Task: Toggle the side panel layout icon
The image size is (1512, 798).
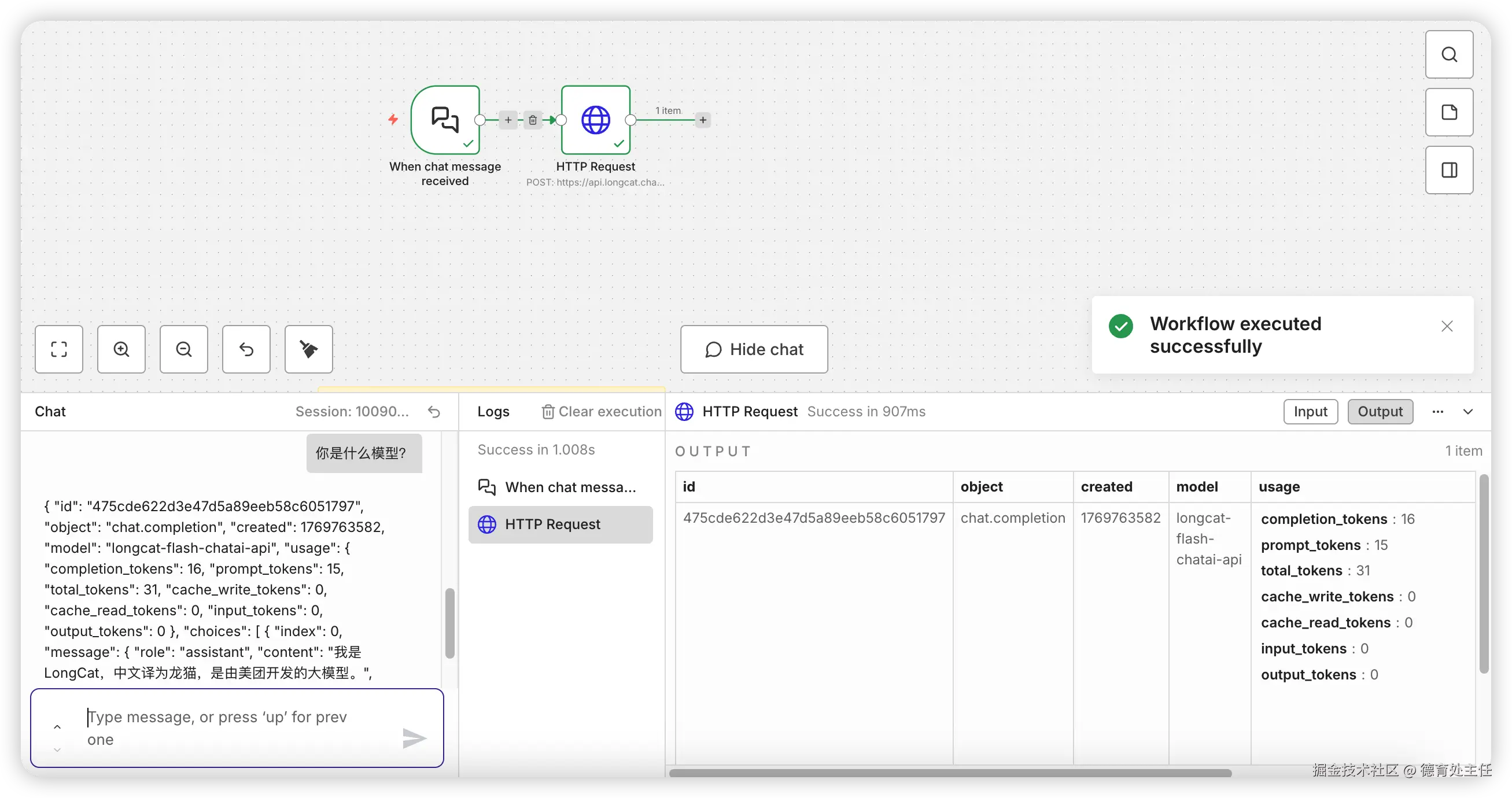Action: (x=1449, y=170)
